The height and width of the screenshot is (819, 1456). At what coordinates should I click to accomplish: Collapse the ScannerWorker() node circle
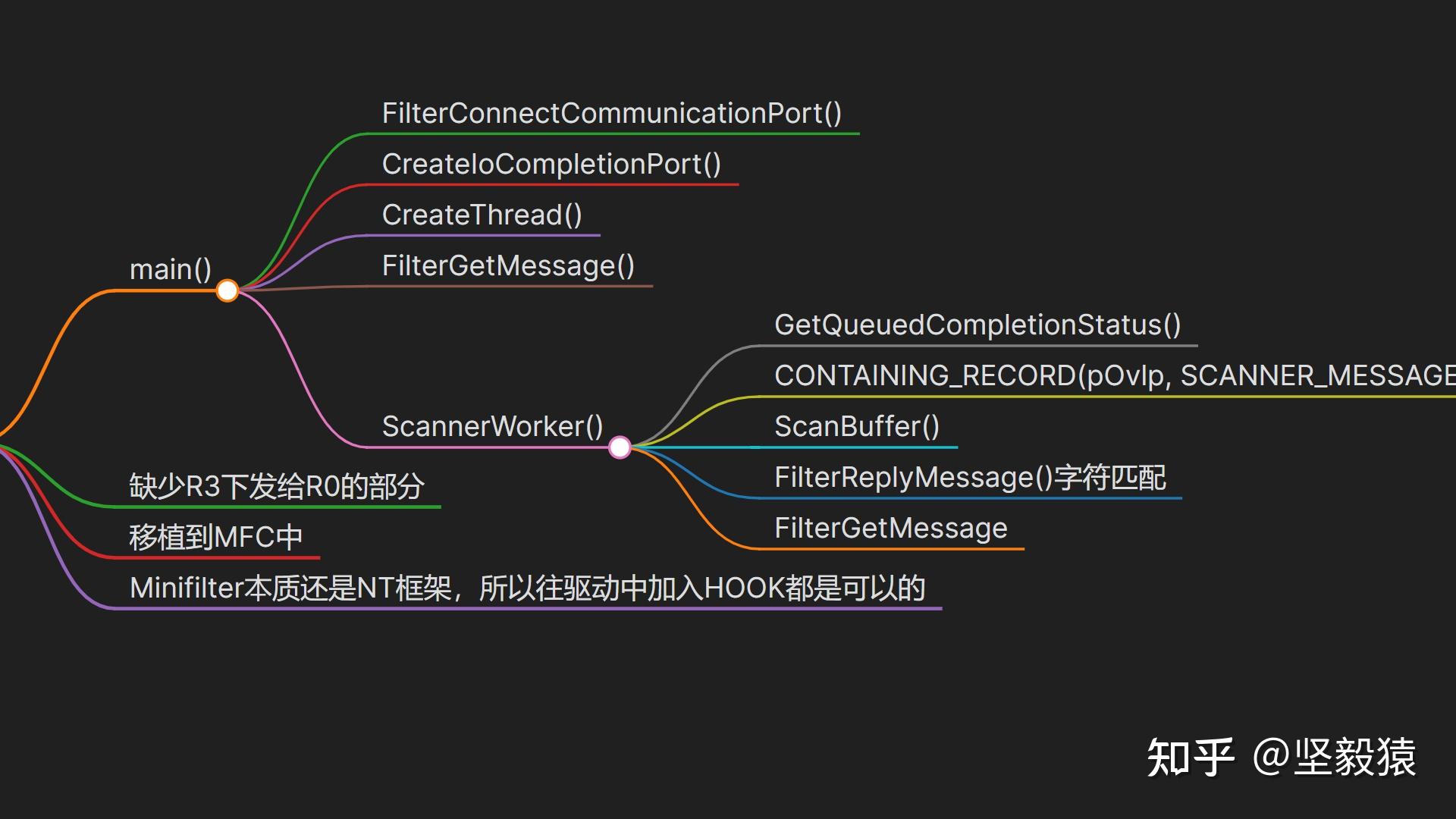[620, 447]
